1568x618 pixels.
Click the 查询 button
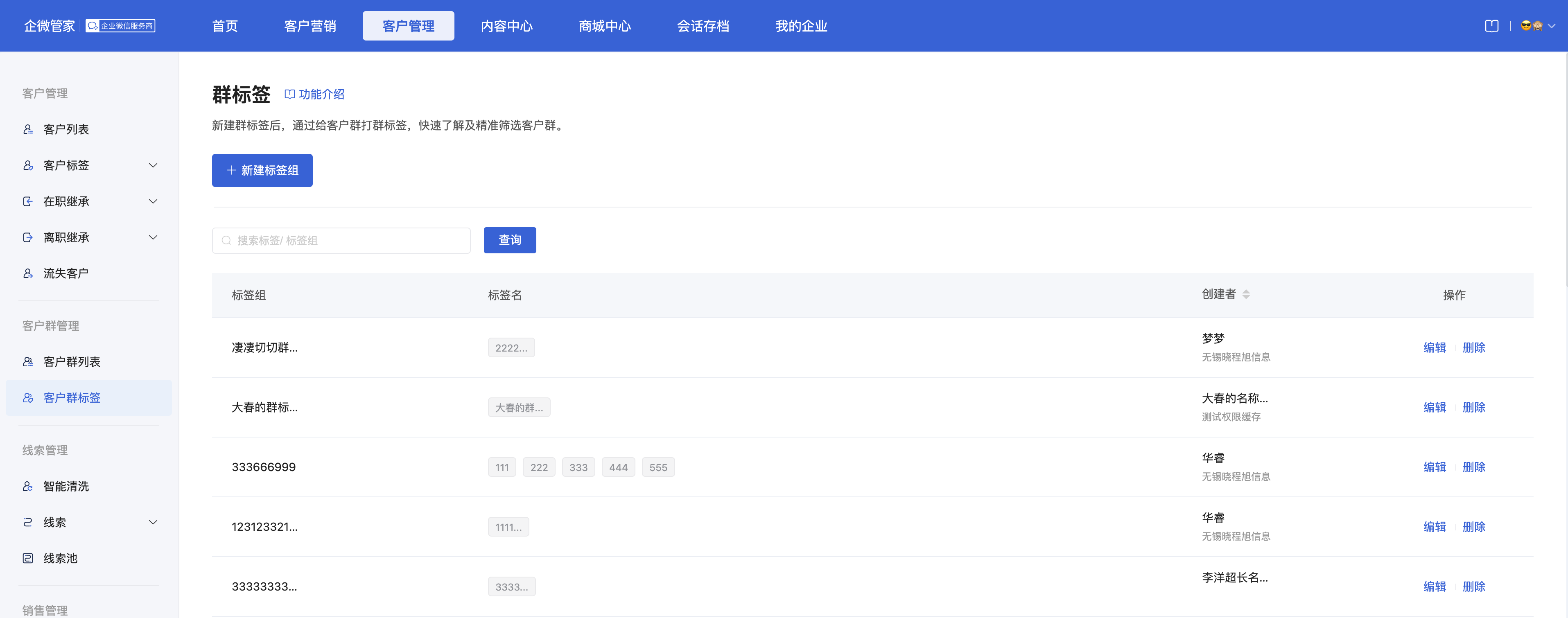509,240
